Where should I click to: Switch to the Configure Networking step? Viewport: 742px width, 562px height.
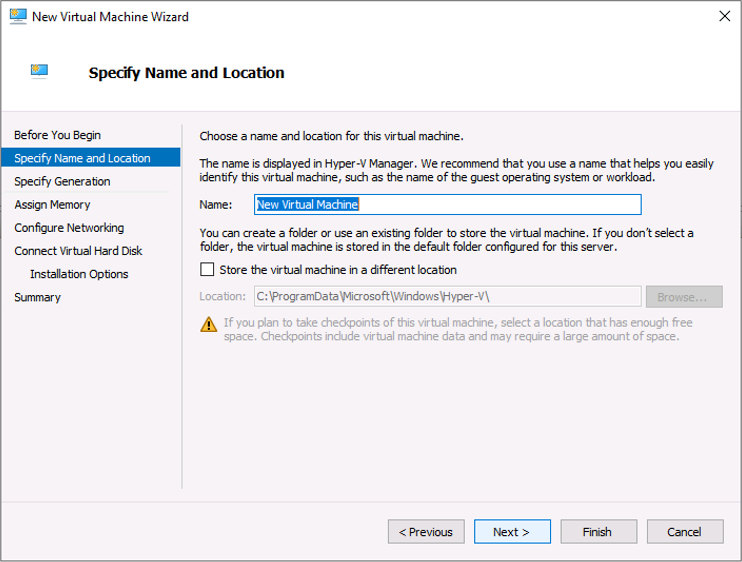point(69,227)
